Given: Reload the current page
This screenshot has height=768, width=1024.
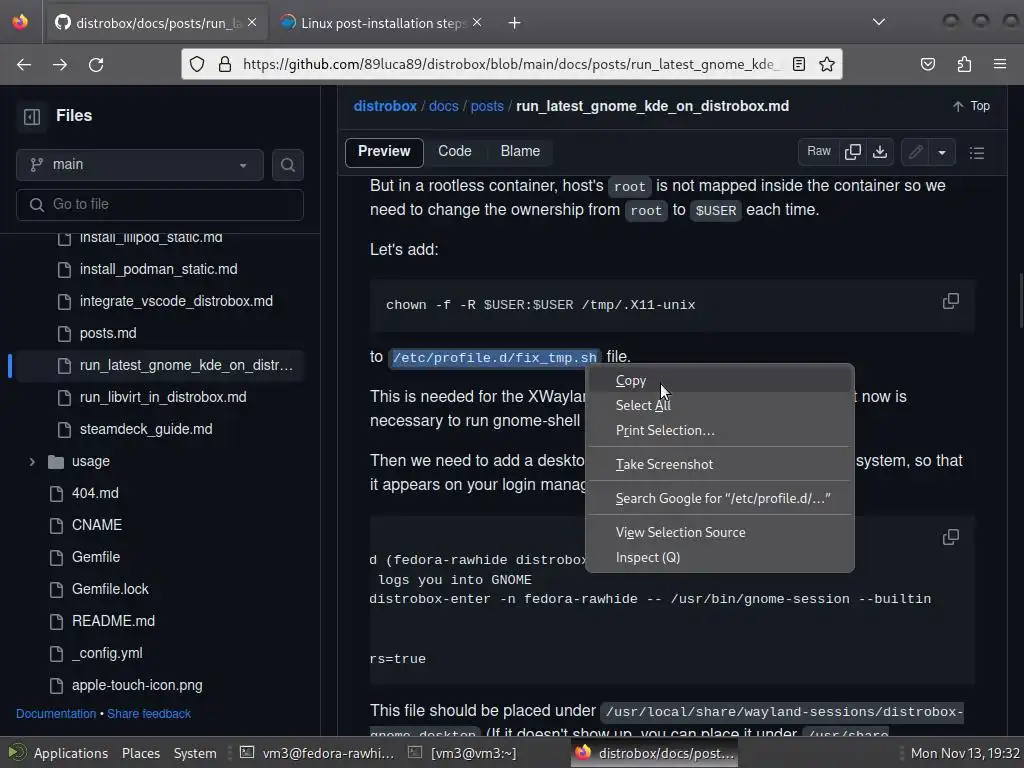Looking at the screenshot, I should tap(96, 65).
